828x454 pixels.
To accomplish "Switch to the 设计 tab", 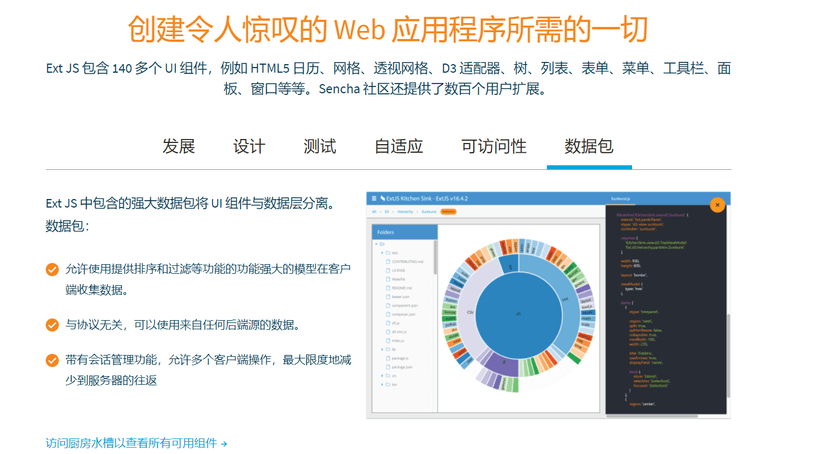I will [x=249, y=146].
